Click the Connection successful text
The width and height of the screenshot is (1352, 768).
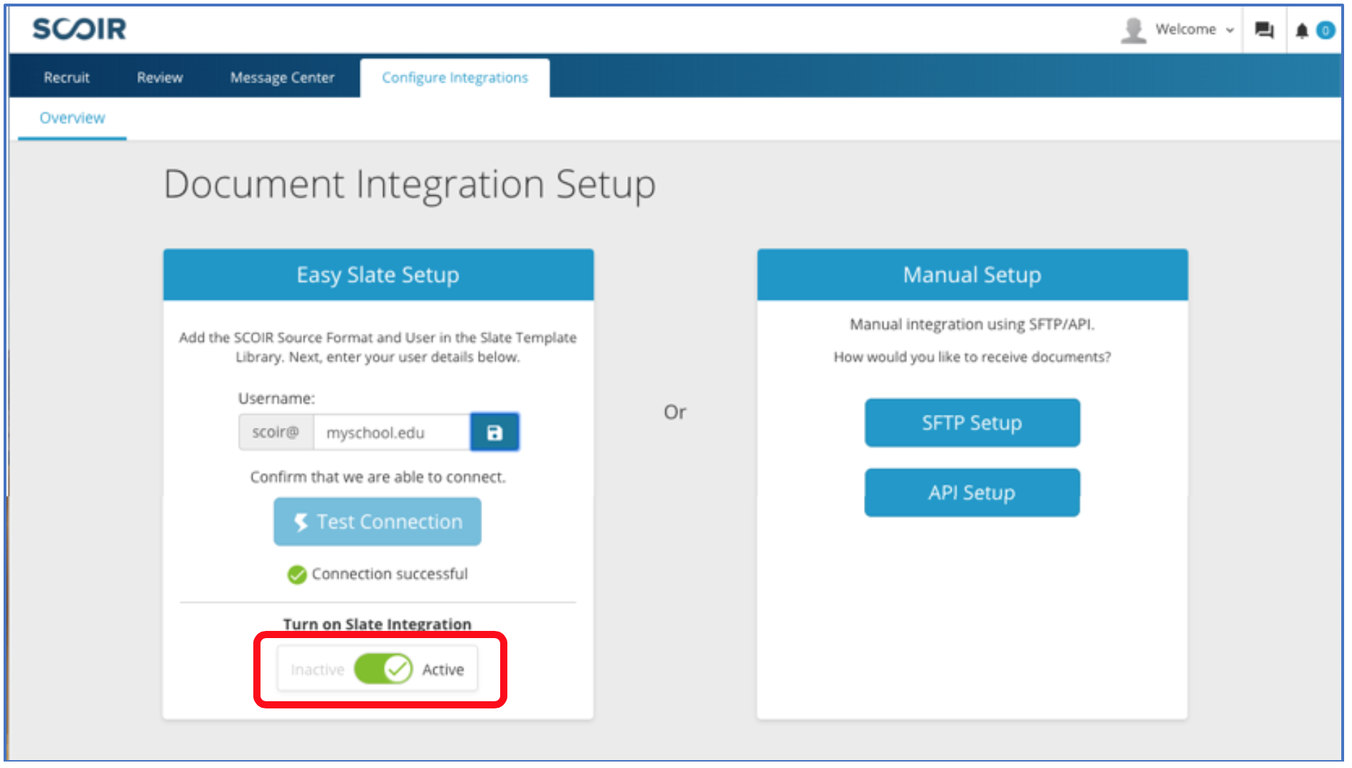390,574
